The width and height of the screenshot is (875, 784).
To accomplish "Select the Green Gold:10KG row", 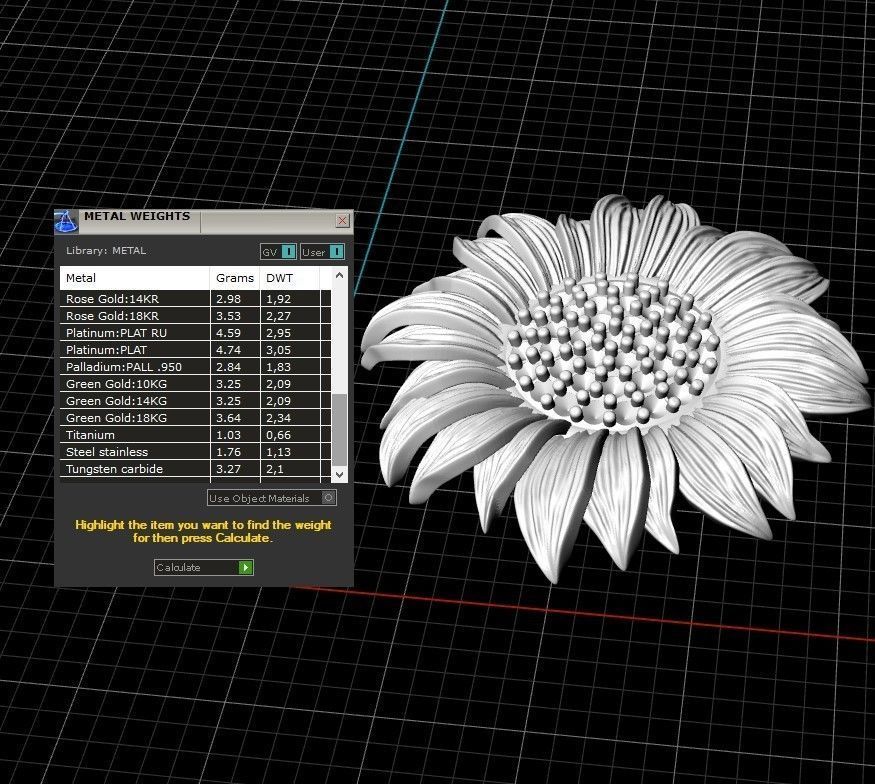I will [x=195, y=384].
